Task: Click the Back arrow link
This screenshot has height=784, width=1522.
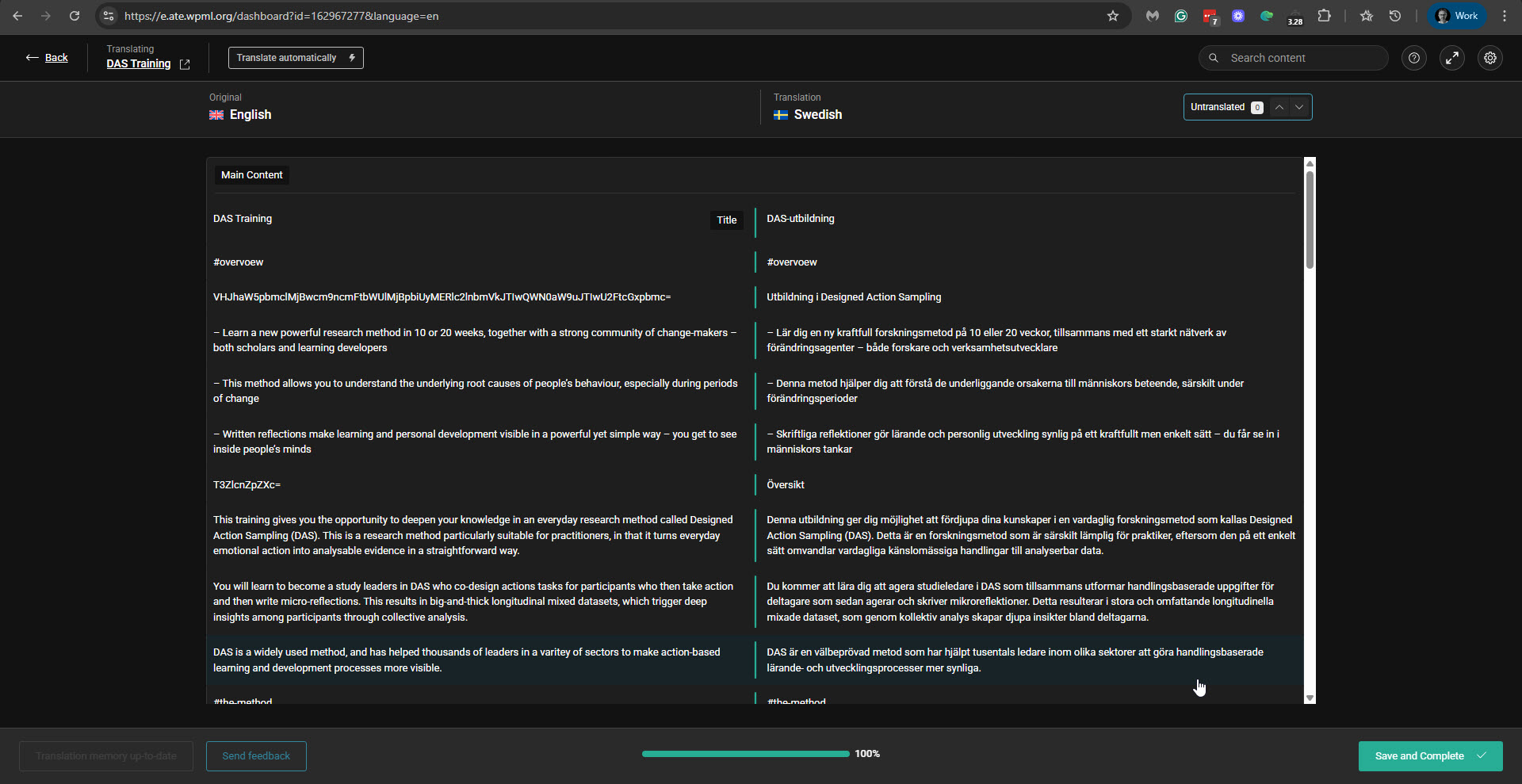Action: click(x=47, y=58)
